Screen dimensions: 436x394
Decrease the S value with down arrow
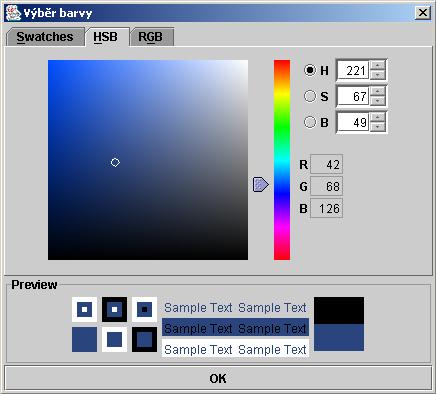378,101
